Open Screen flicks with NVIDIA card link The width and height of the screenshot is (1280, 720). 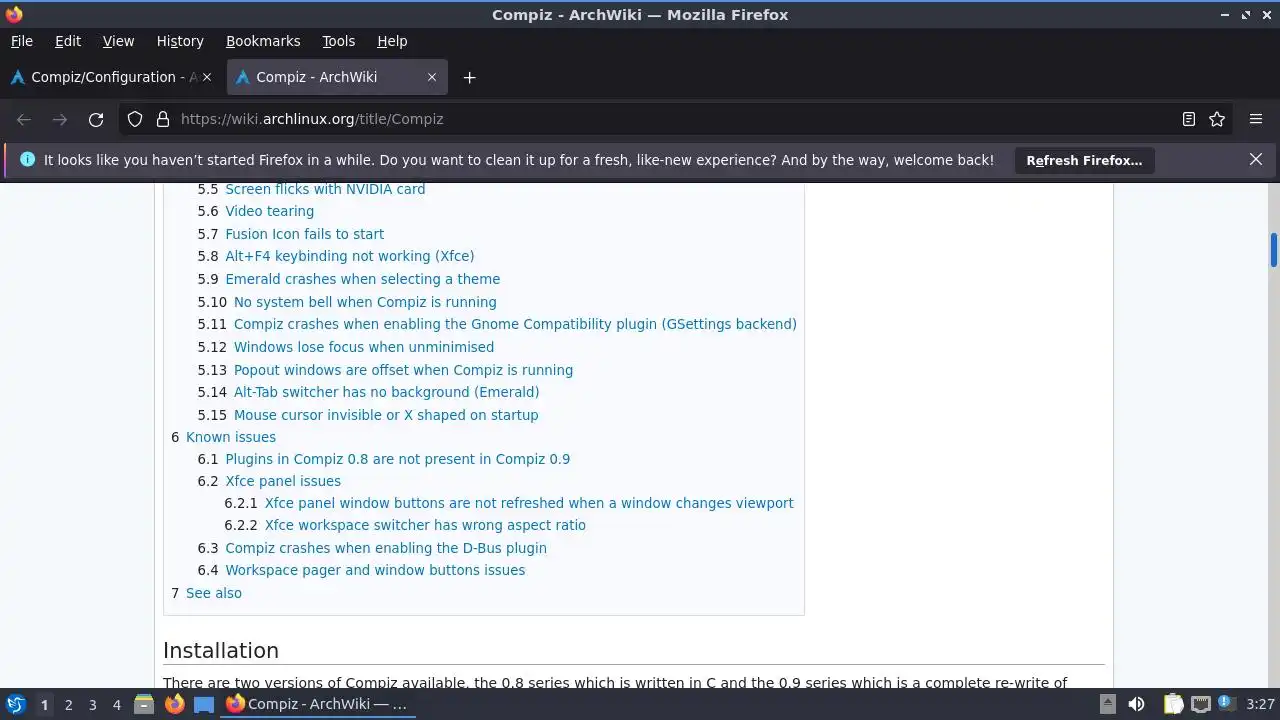(x=325, y=189)
